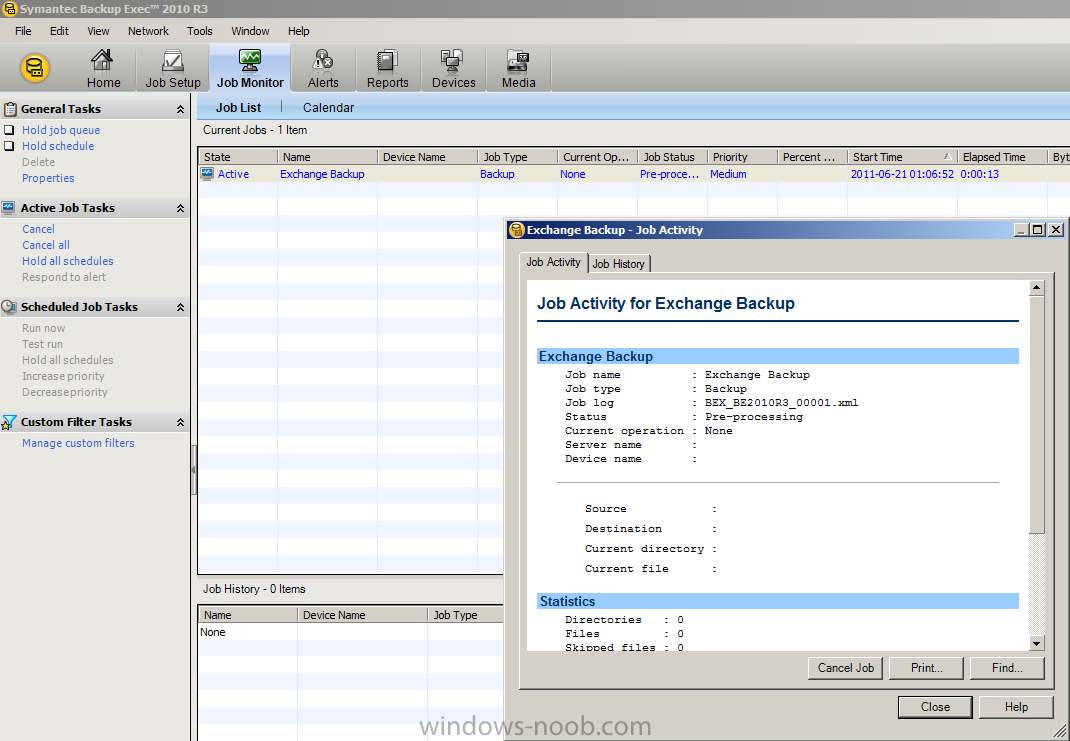Click the scroll up arrow in Job Activity
This screenshot has width=1070, height=741.
pos(1037,287)
